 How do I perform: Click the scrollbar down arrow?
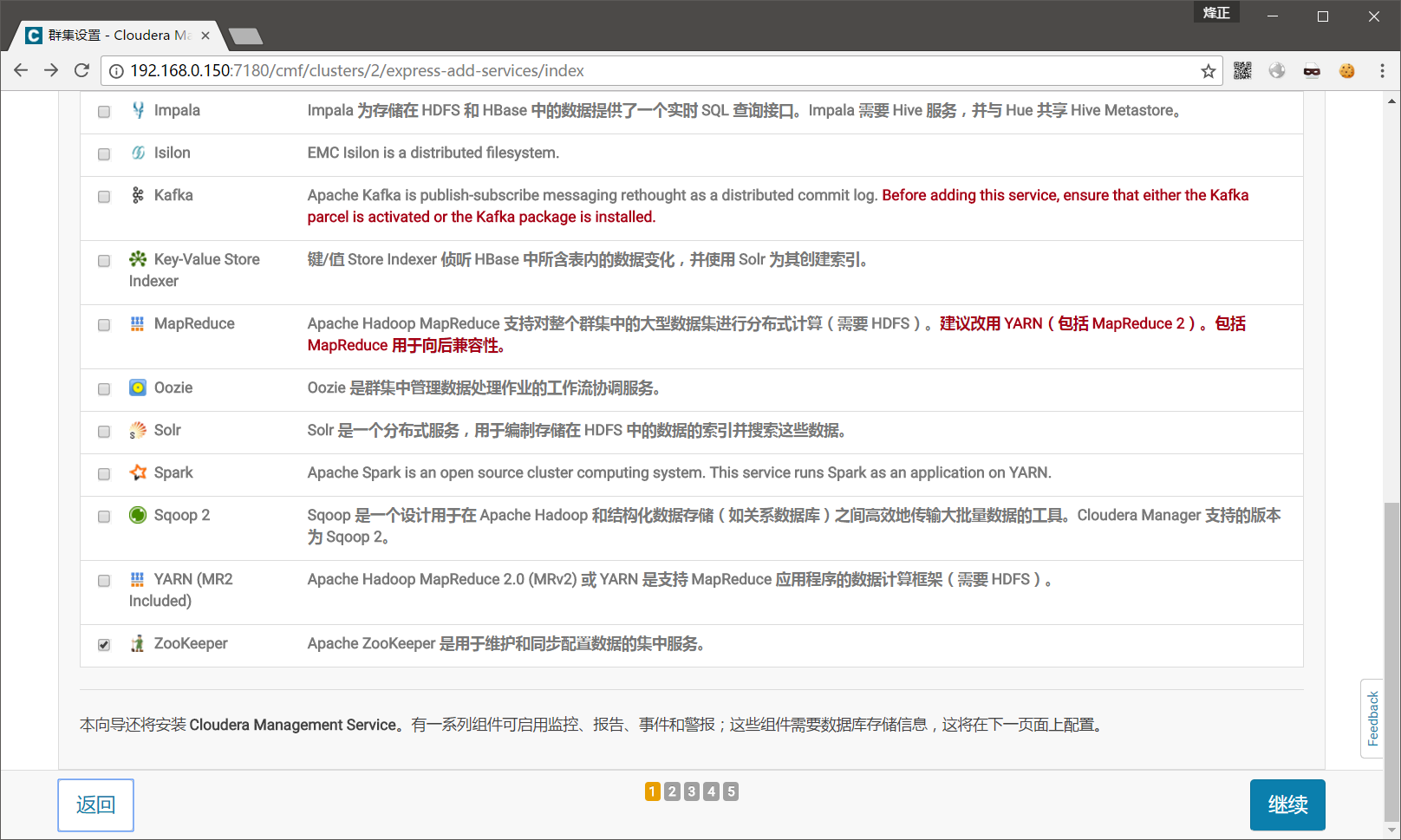click(x=1391, y=830)
